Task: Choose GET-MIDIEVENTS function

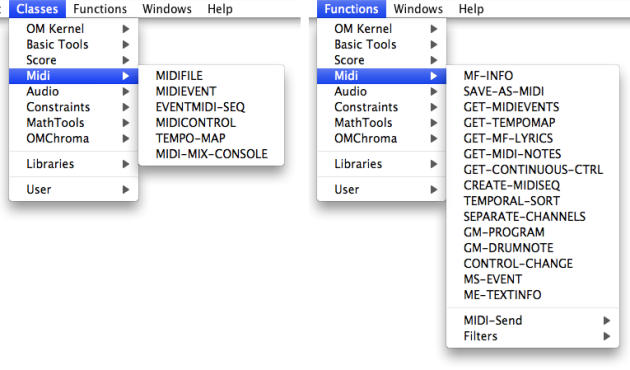Action: pyautogui.click(x=533, y=107)
